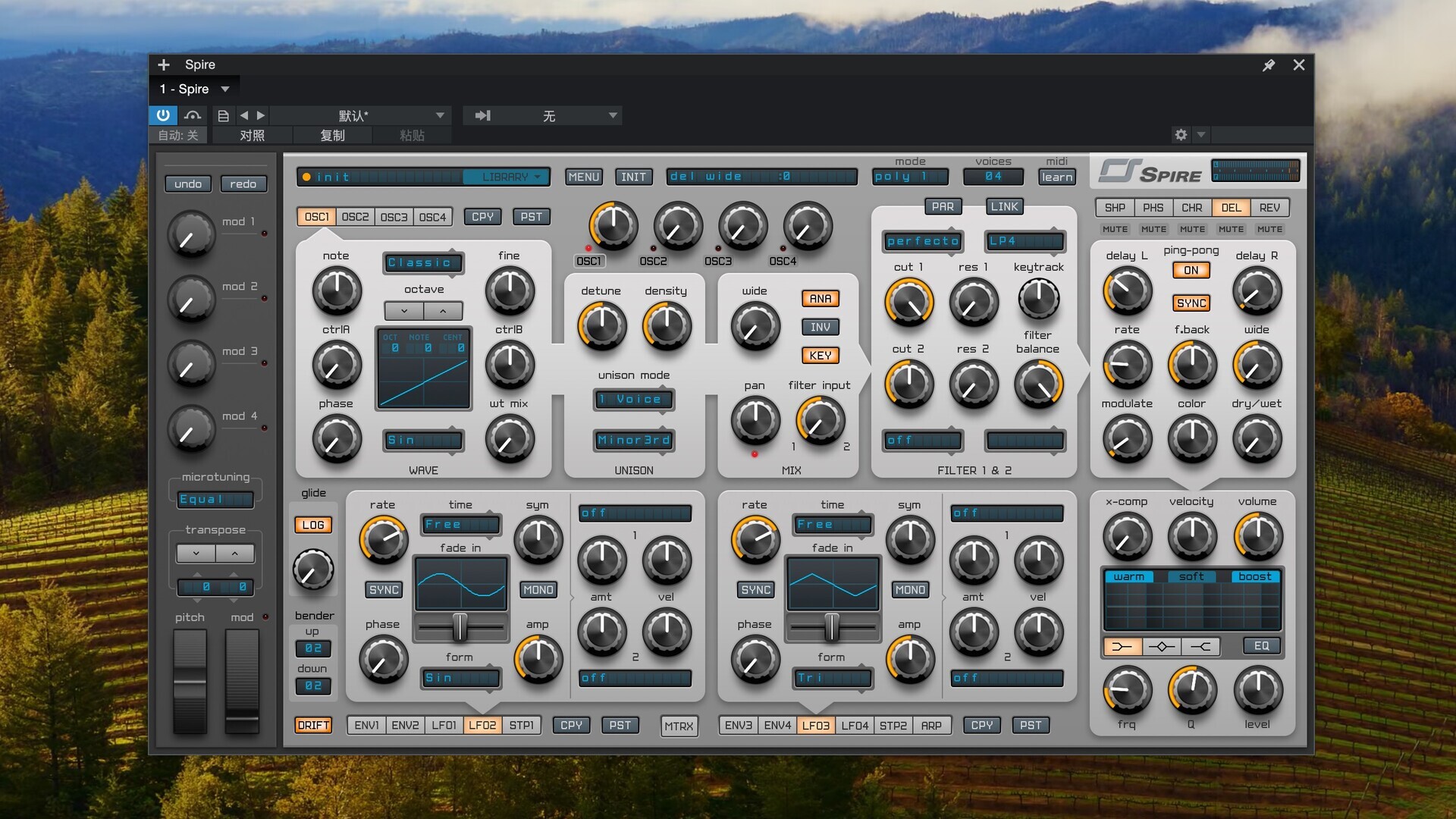Click the cut 1 filter knob
The image size is (1456, 819).
click(x=908, y=302)
